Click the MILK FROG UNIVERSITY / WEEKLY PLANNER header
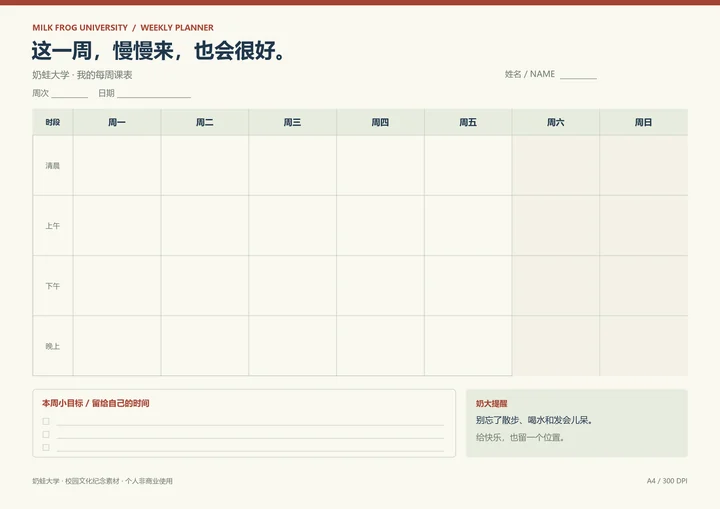This screenshot has height=509, width=720. pyautogui.click(x=123, y=28)
